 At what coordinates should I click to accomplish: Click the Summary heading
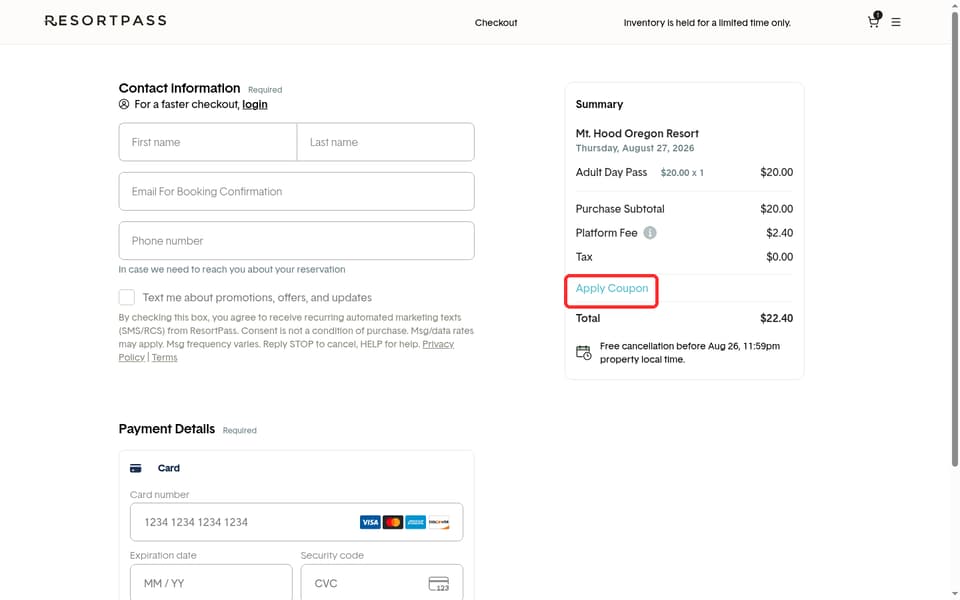(599, 104)
